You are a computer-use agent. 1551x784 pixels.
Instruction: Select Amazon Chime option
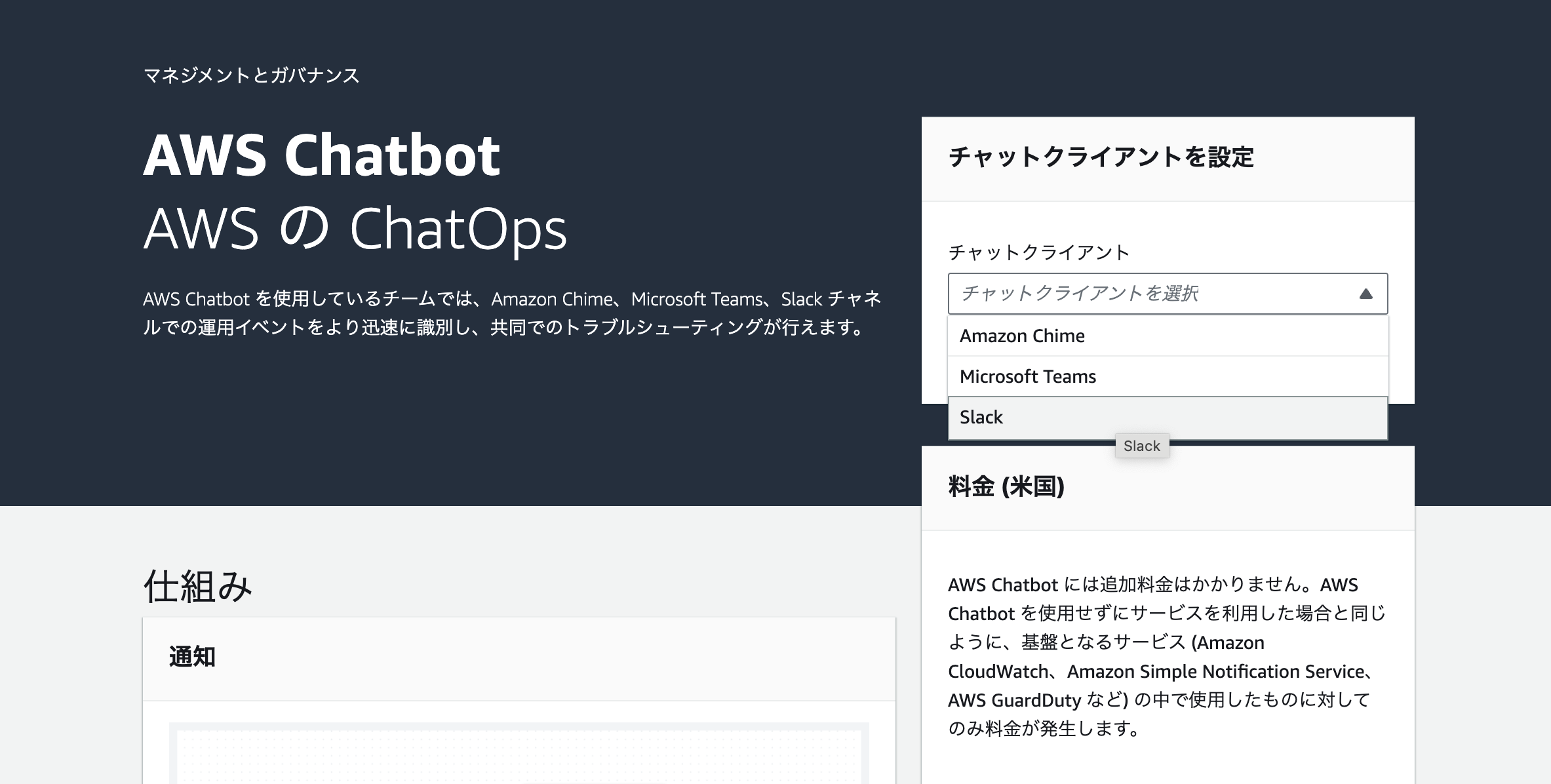coord(1168,336)
